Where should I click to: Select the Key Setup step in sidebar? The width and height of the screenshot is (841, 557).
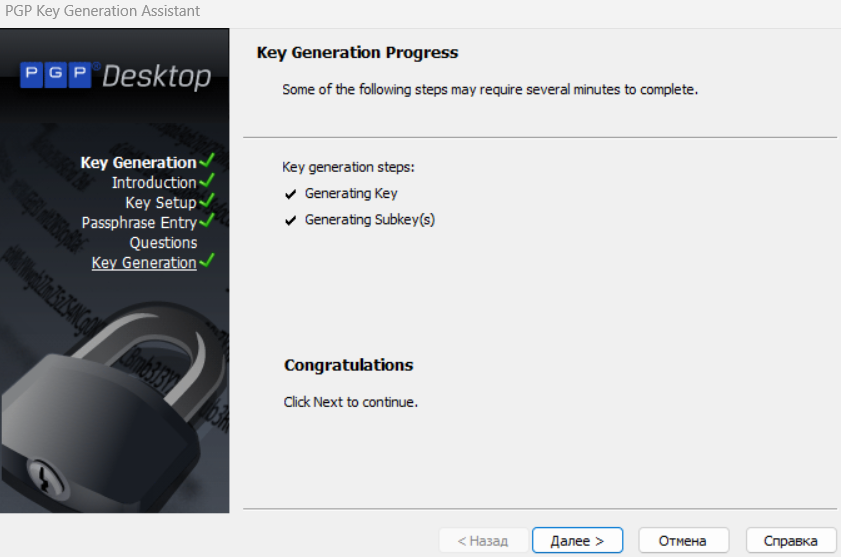161,203
